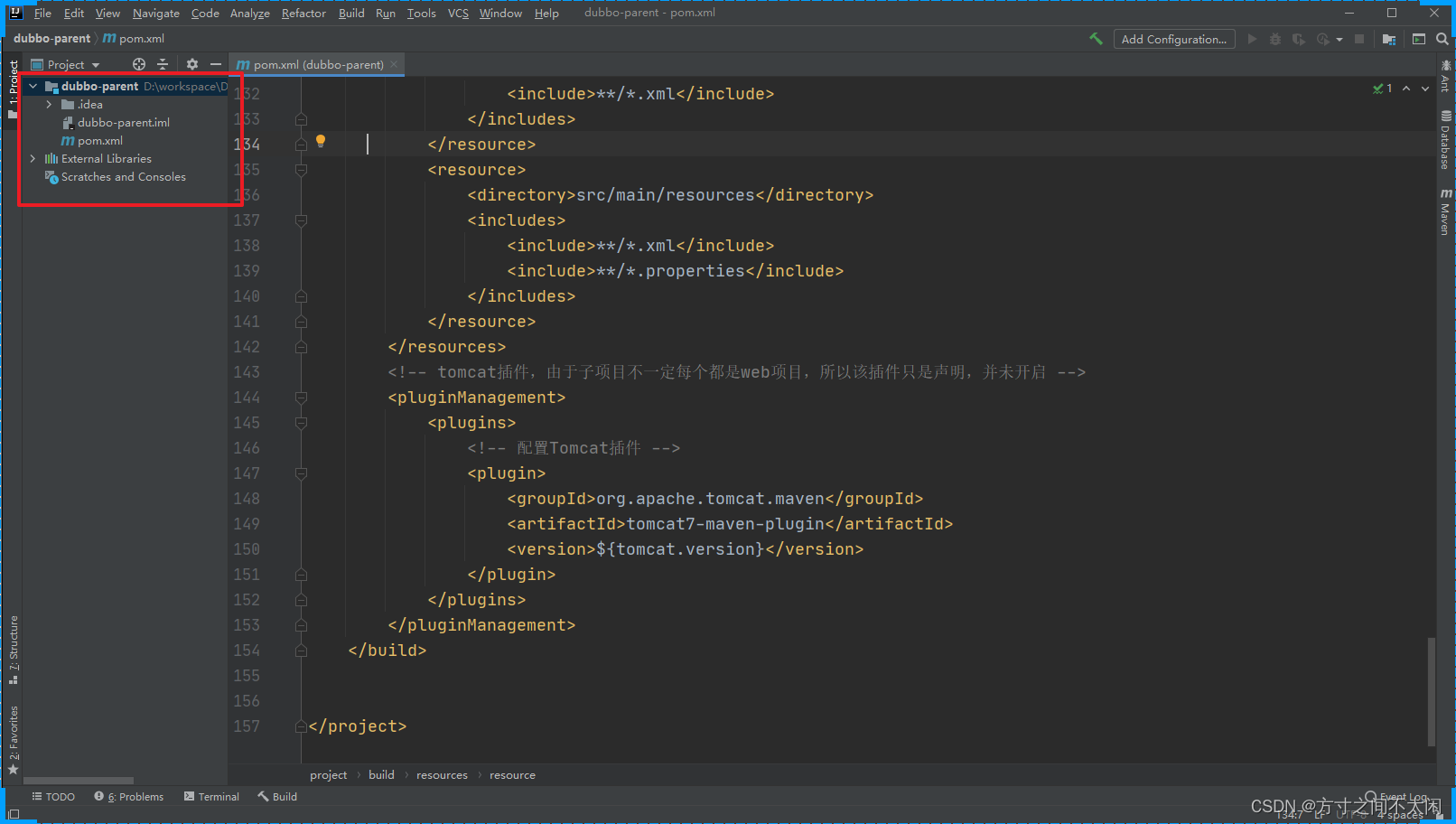Image resolution: width=1456 pixels, height=824 pixels.
Task: Click the yellow intention bulb on line 134
Action: (x=321, y=141)
